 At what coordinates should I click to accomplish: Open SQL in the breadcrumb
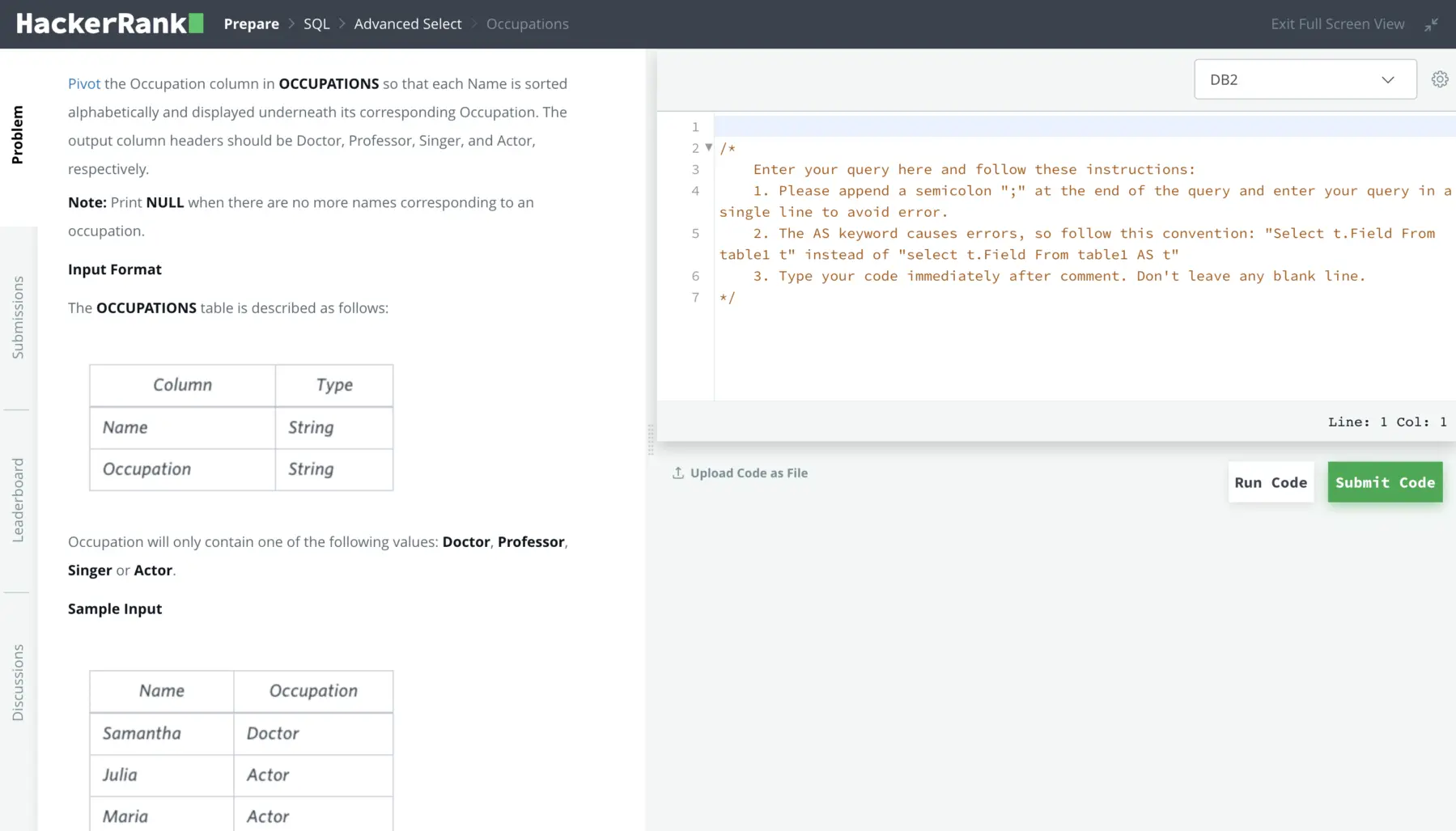(x=316, y=24)
